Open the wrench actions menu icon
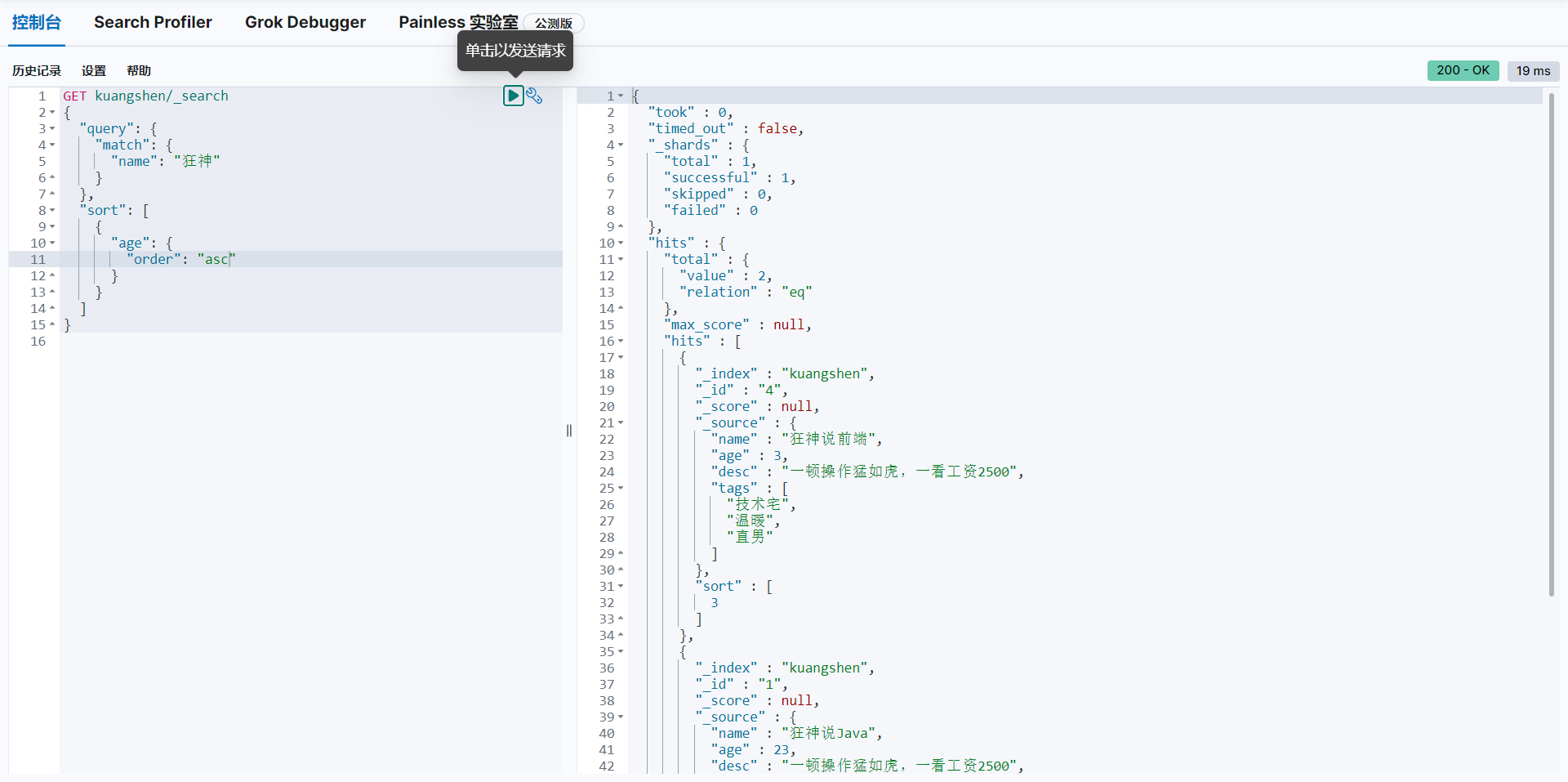Image resolution: width=1568 pixels, height=782 pixels. point(534,96)
